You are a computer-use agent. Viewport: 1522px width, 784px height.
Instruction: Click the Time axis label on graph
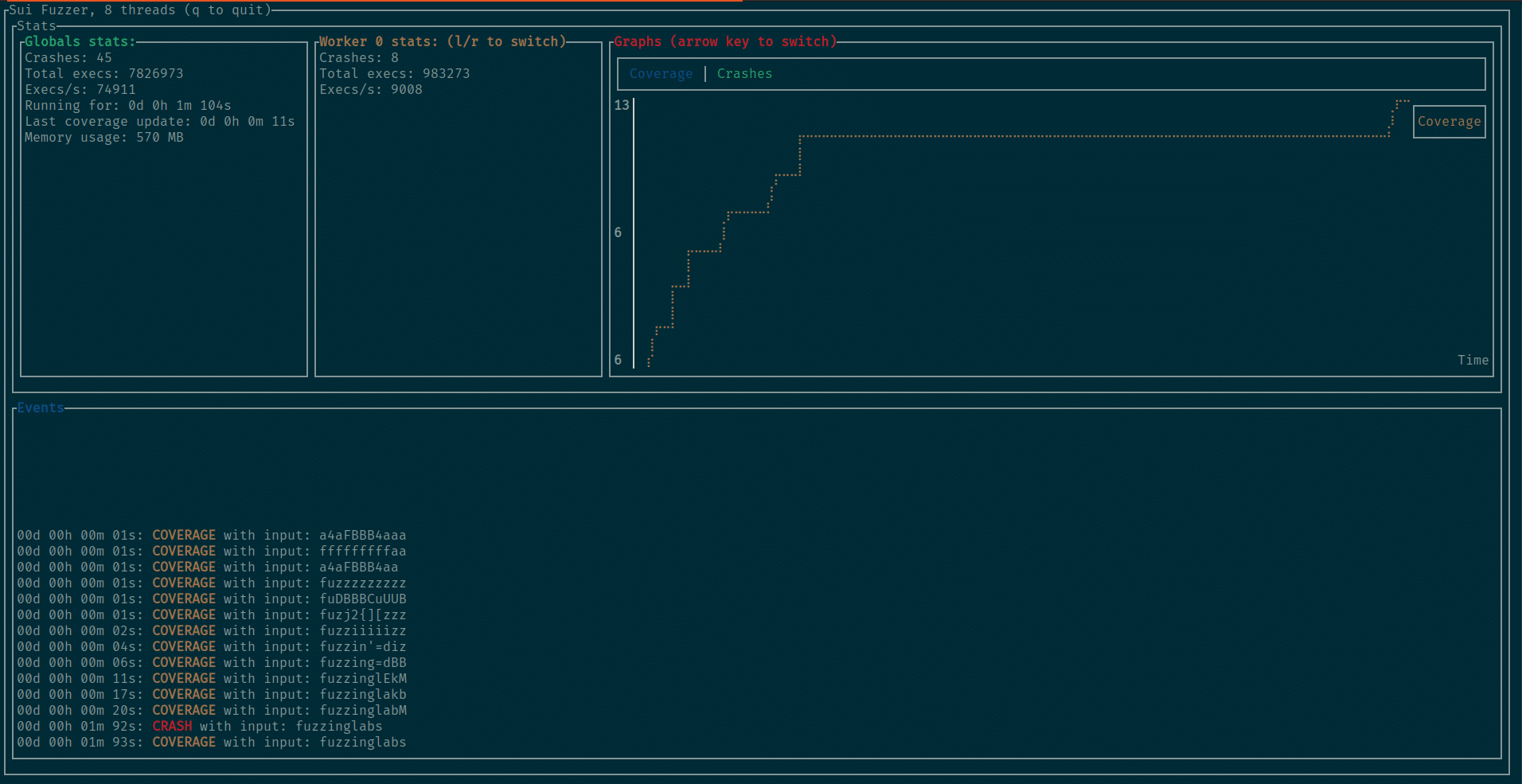(x=1473, y=360)
